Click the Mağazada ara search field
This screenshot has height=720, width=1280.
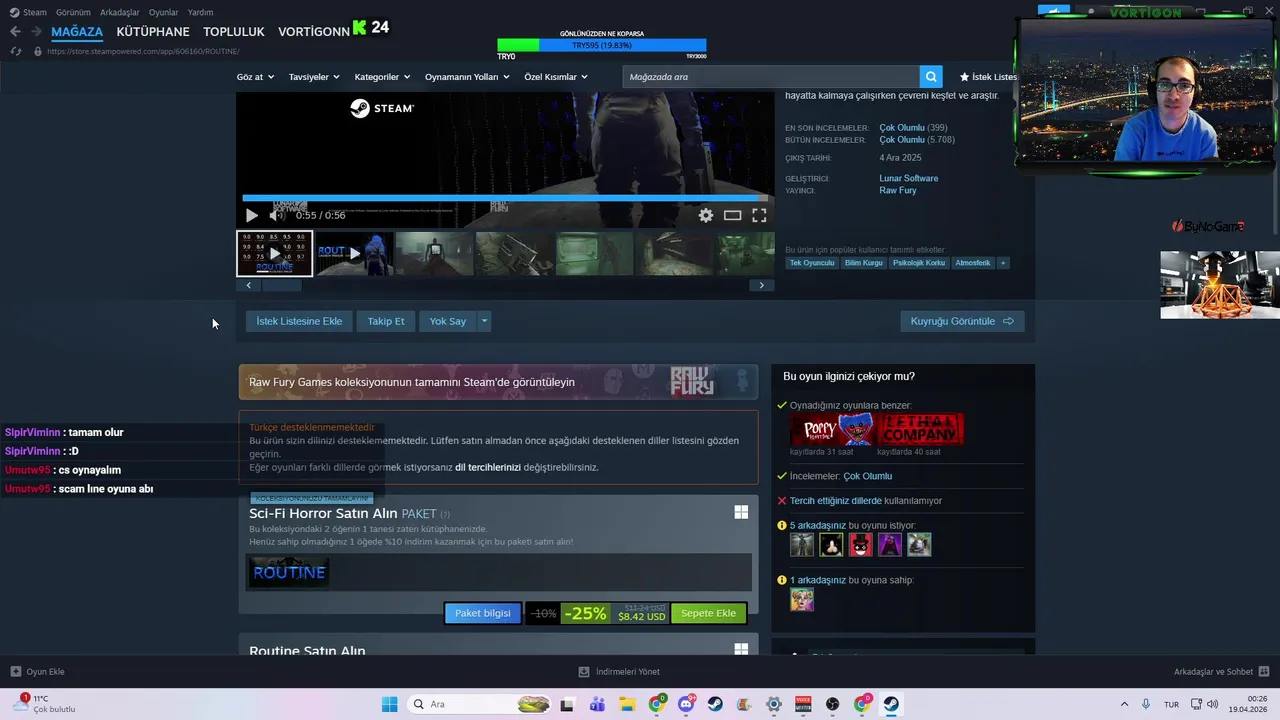pyautogui.click(x=771, y=77)
